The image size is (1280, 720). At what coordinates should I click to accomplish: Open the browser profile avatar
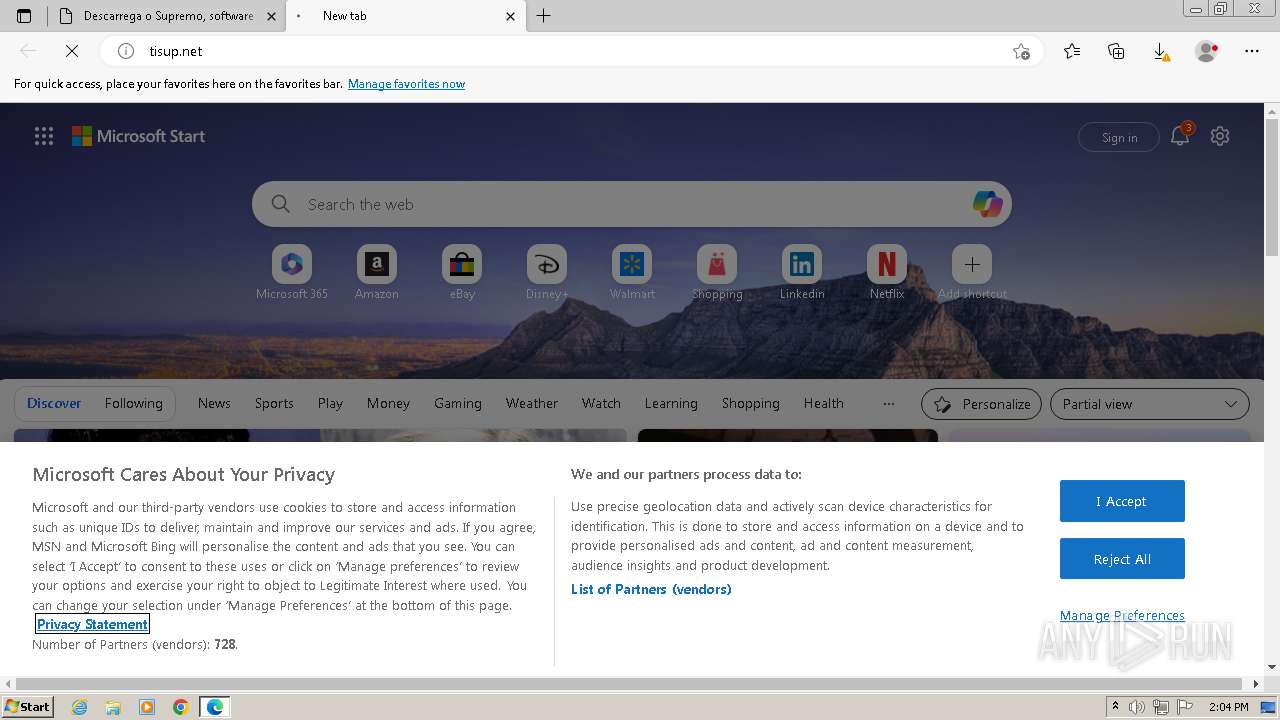tap(1206, 51)
